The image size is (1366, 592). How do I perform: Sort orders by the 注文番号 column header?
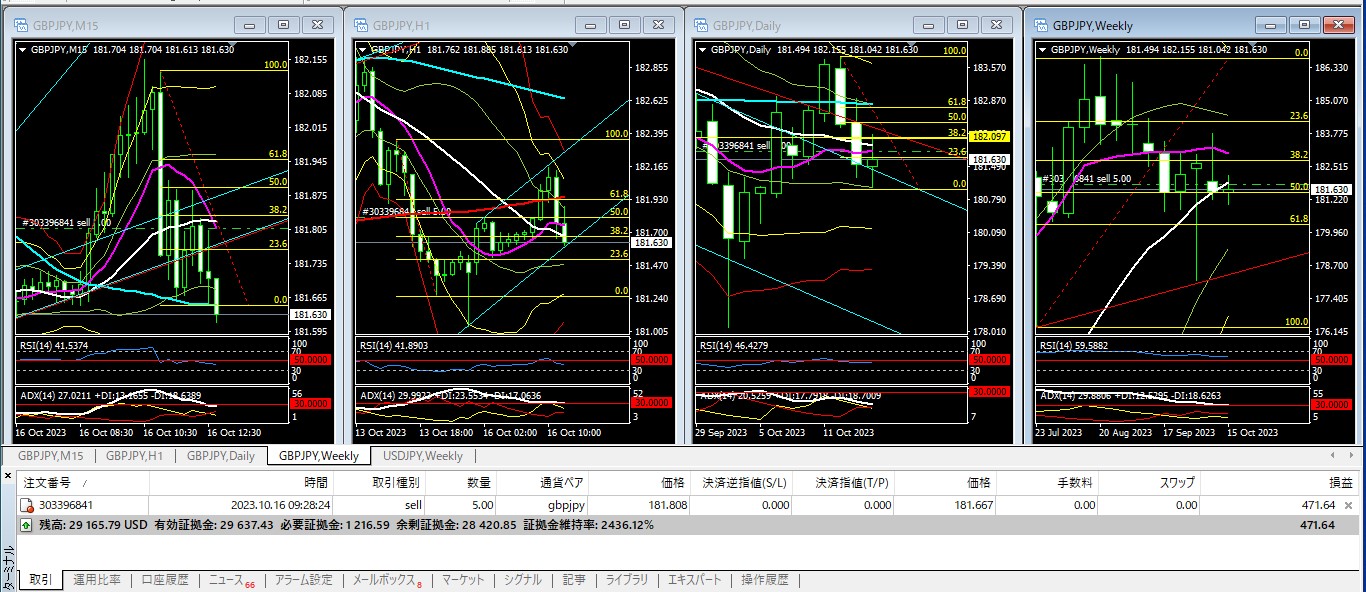pyautogui.click(x=47, y=481)
